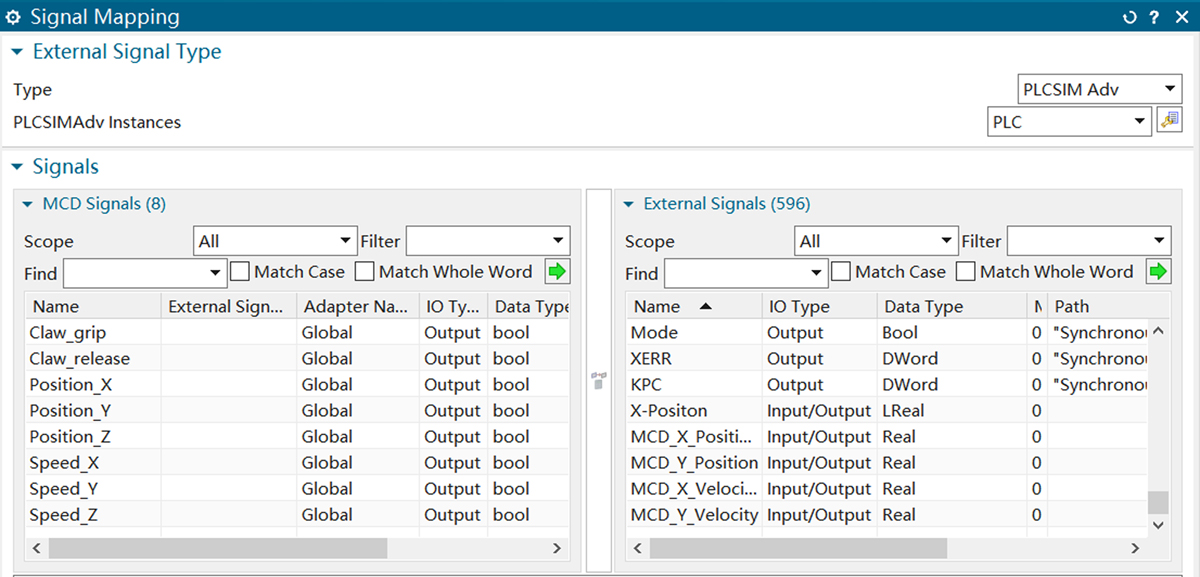
Task: Sort MCD Signals by Adapter Name column
Action: (358, 306)
